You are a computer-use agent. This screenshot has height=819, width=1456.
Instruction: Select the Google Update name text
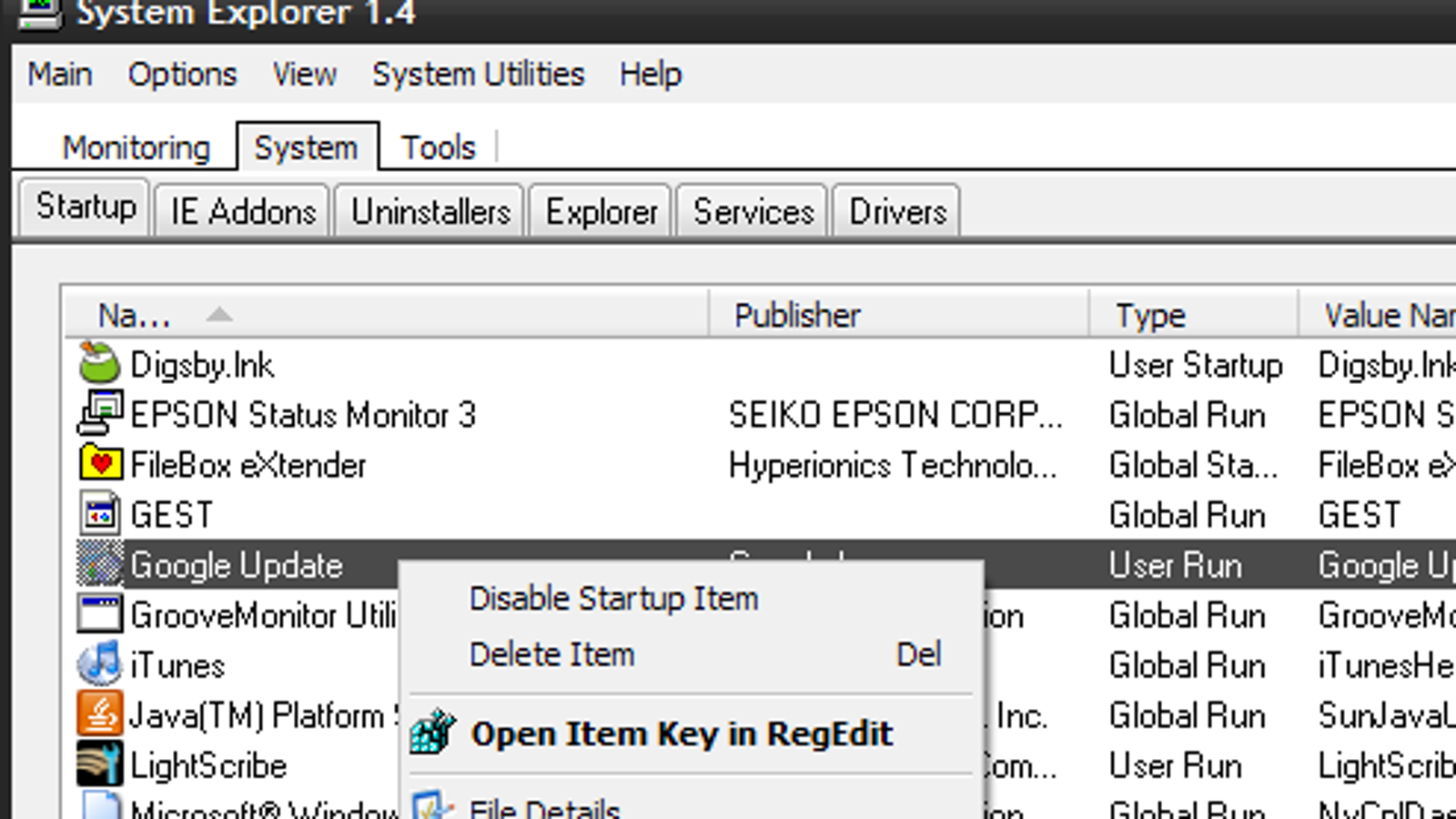click(x=237, y=565)
